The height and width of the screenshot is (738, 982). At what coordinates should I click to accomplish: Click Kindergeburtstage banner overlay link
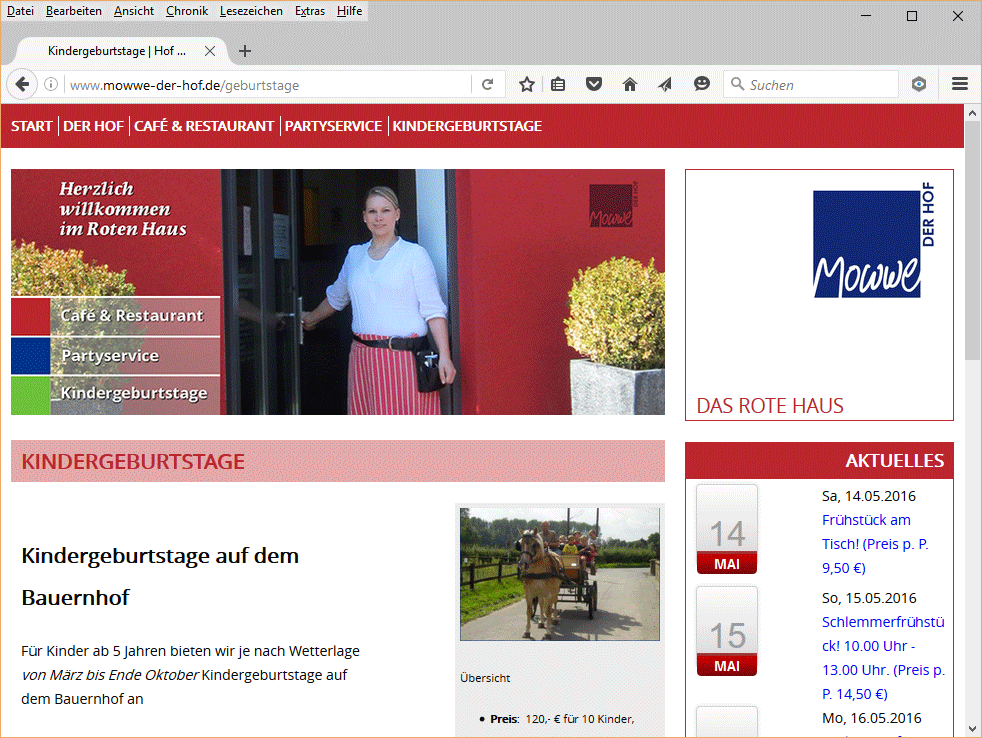pos(134,393)
